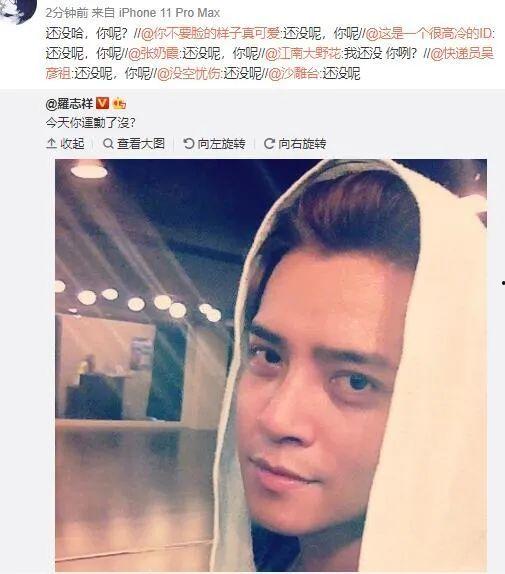Open the @张奶霞 mention link
505x574 pixels.
[153, 54]
